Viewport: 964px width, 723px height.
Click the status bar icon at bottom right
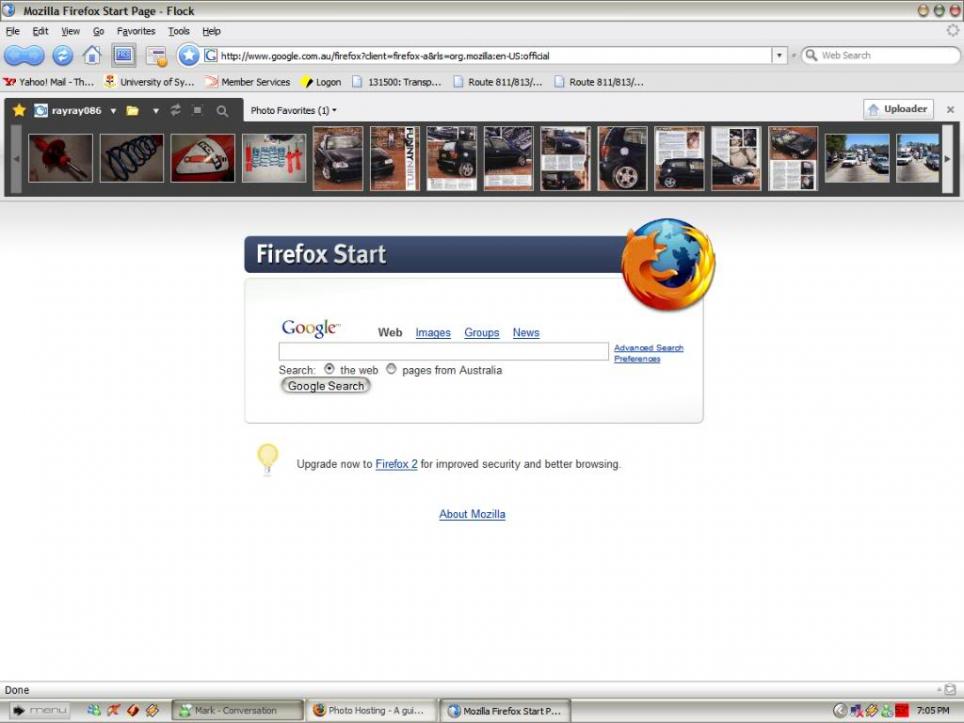coord(950,689)
